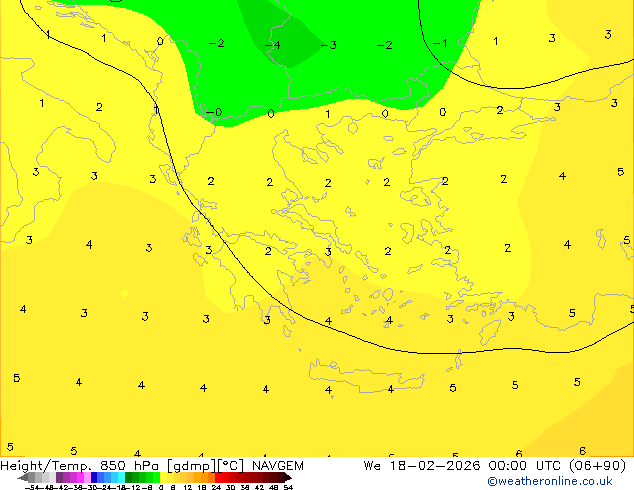Click the -3 temperature value on map
Viewport: 634px width, 490px height.
click(x=328, y=45)
